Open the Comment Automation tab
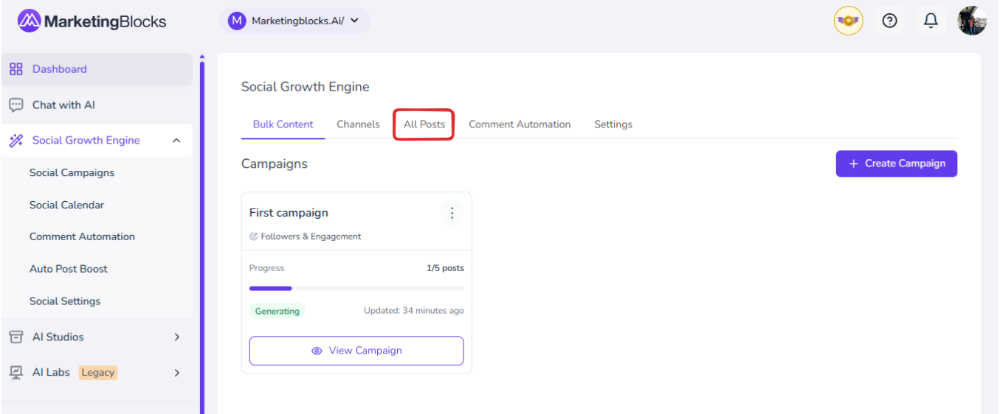The height and width of the screenshot is (414, 1000). [x=519, y=125]
